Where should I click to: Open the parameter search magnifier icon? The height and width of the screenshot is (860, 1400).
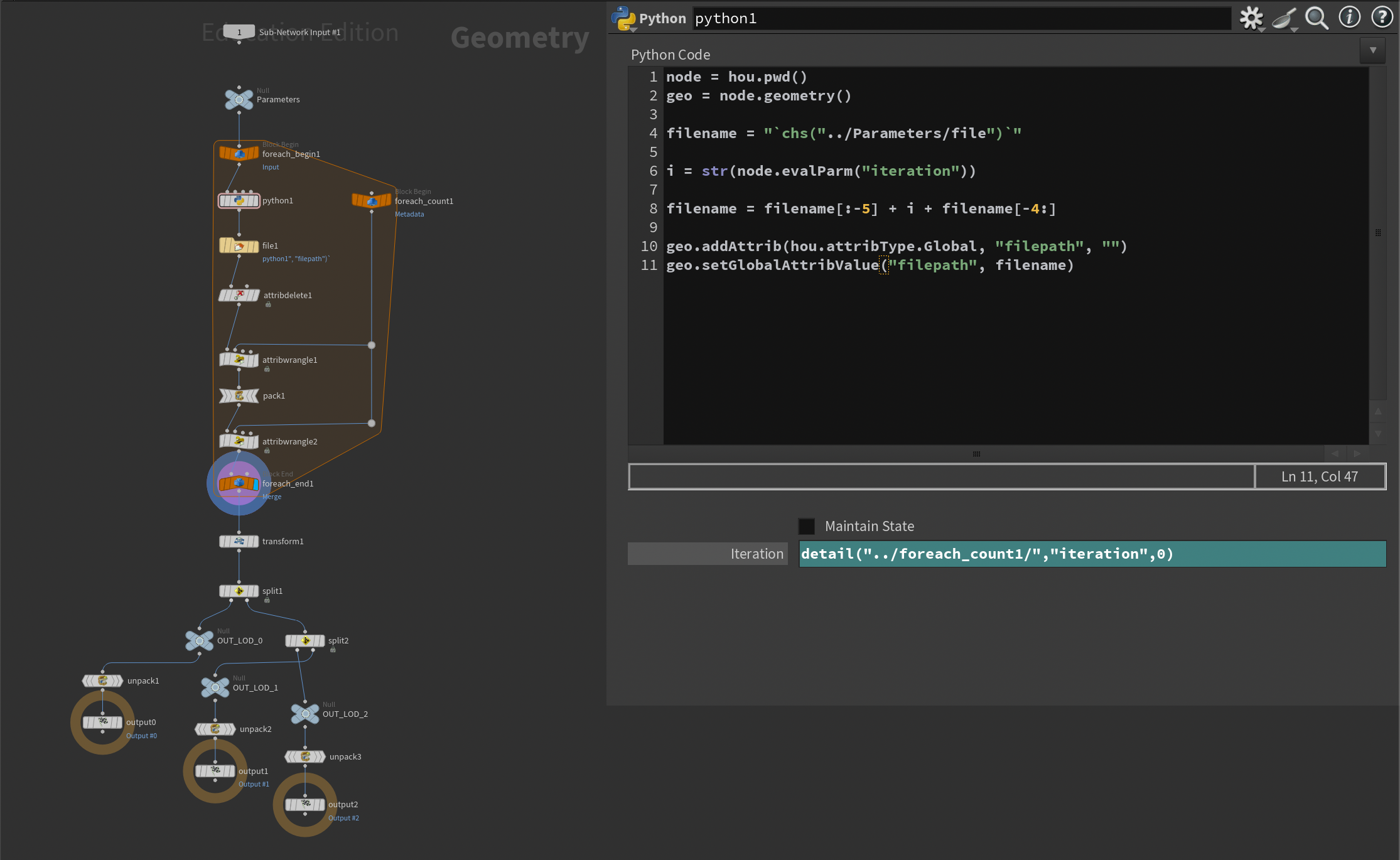pos(1317,18)
